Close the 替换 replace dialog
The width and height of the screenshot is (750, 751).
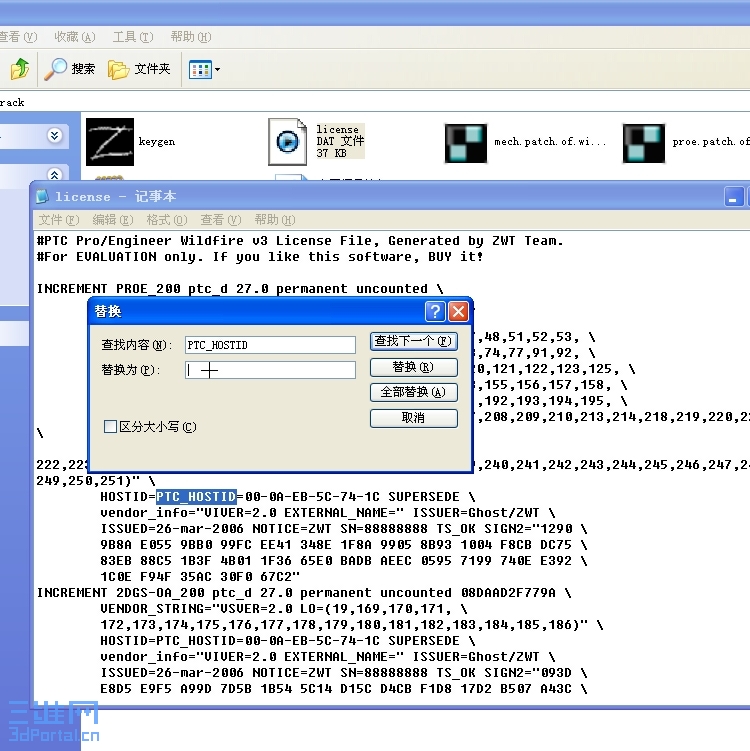click(x=458, y=312)
